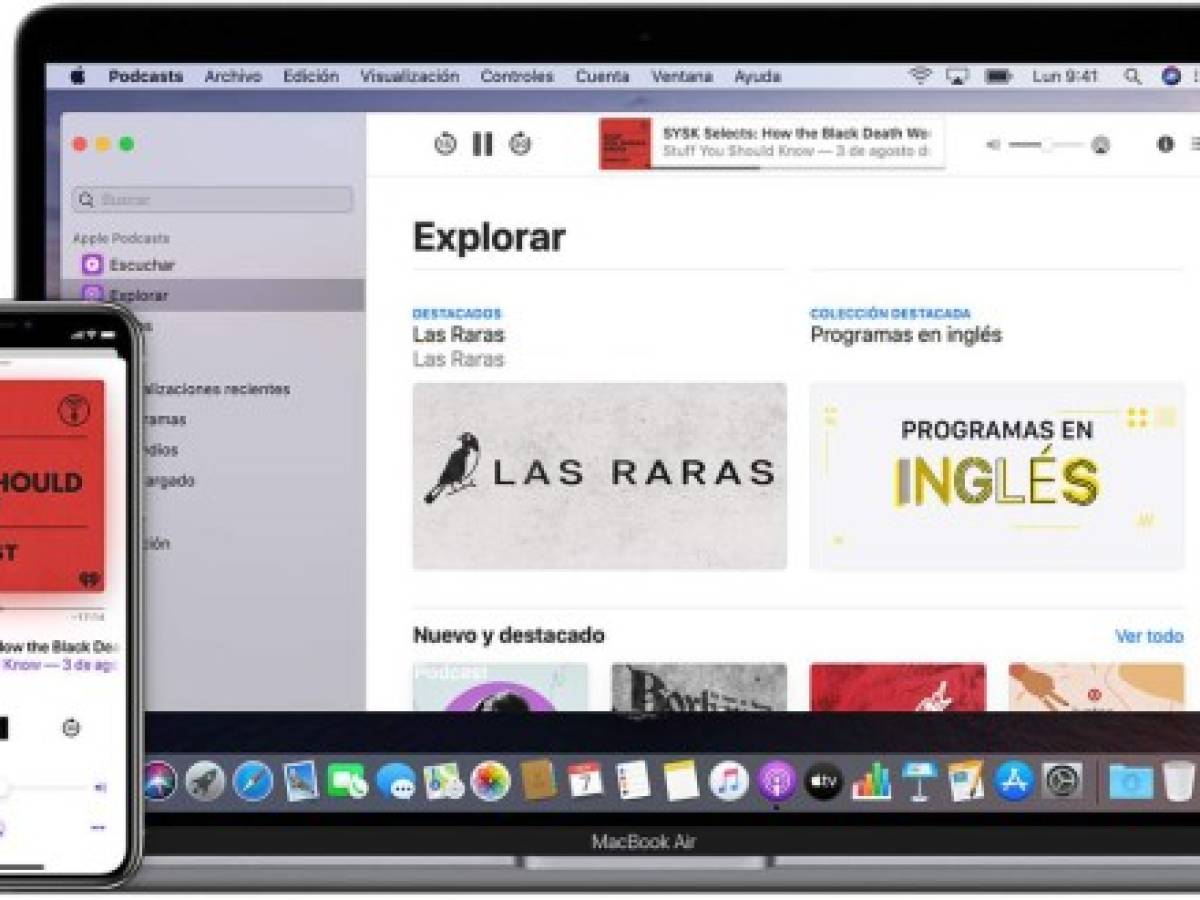Launch Siri from the Dock
Image resolution: width=1200 pixels, height=900 pixels.
click(x=159, y=781)
